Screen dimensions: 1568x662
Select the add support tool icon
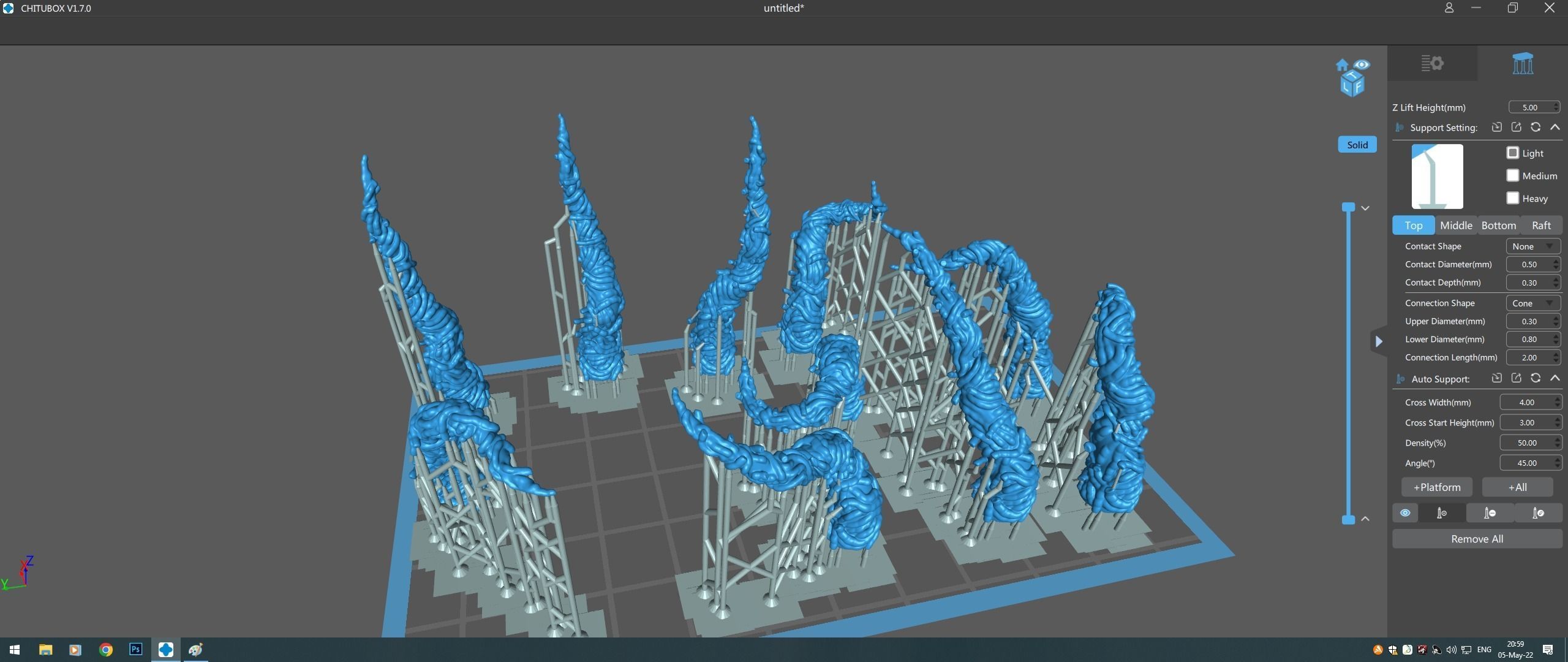(1441, 513)
